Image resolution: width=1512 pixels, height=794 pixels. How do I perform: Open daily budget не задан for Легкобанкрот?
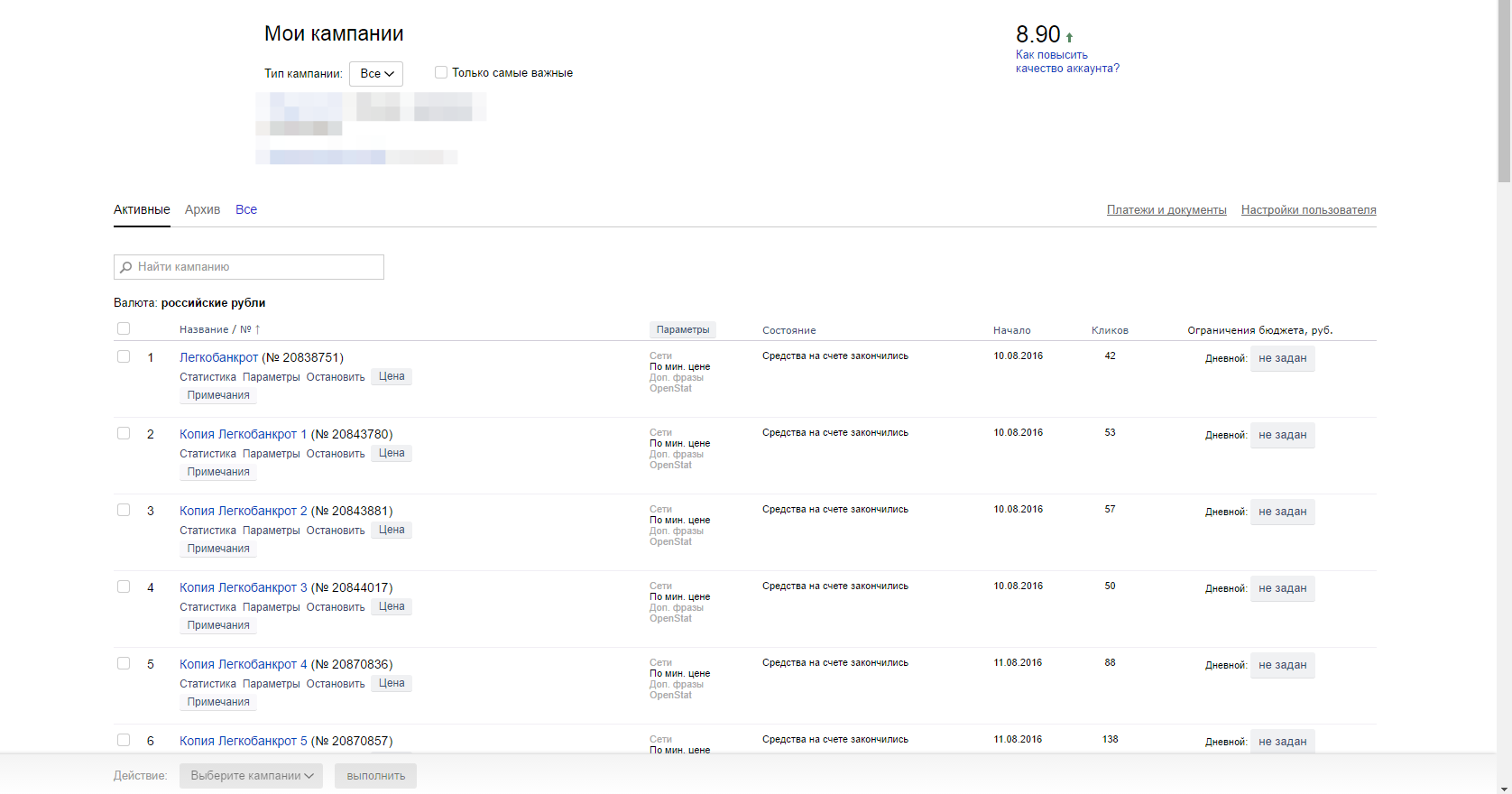coord(1282,358)
